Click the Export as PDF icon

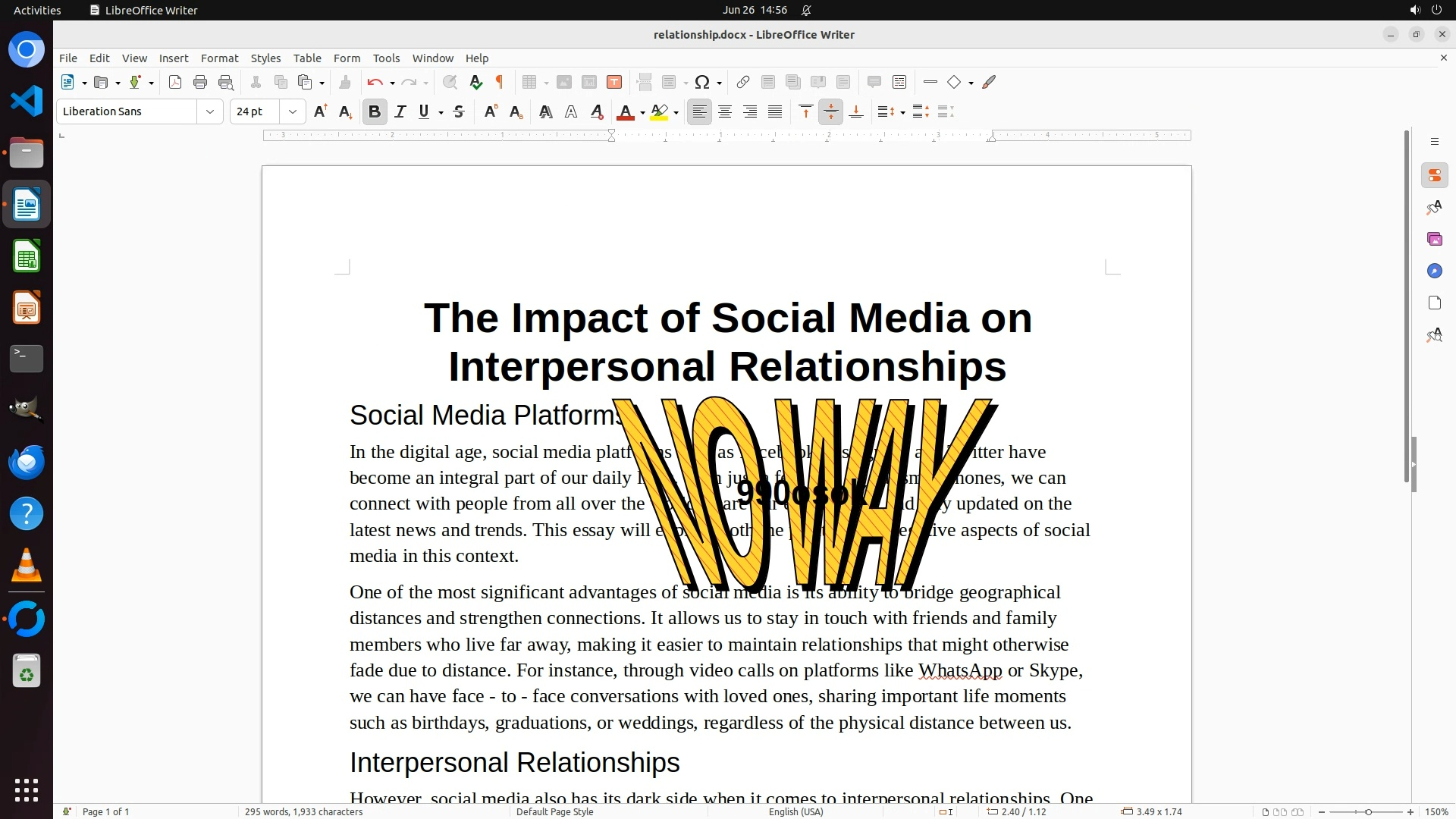[175, 83]
